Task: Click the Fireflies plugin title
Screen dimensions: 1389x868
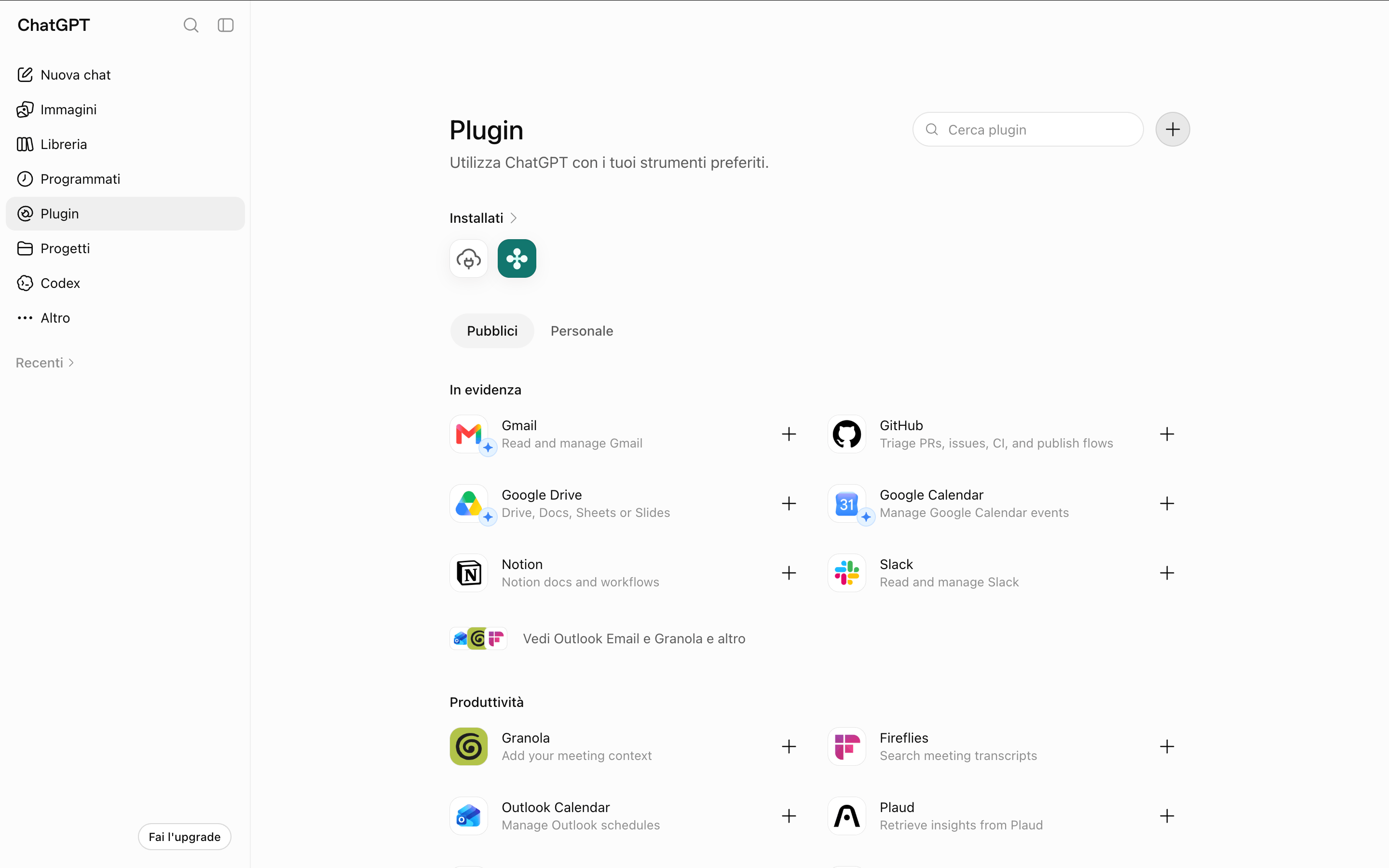Action: click(x=903, y=738)
